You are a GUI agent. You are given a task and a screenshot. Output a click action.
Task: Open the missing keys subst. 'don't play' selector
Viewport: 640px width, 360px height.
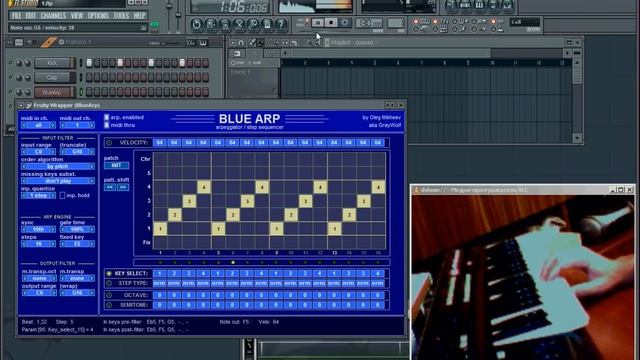click(58, 181)
